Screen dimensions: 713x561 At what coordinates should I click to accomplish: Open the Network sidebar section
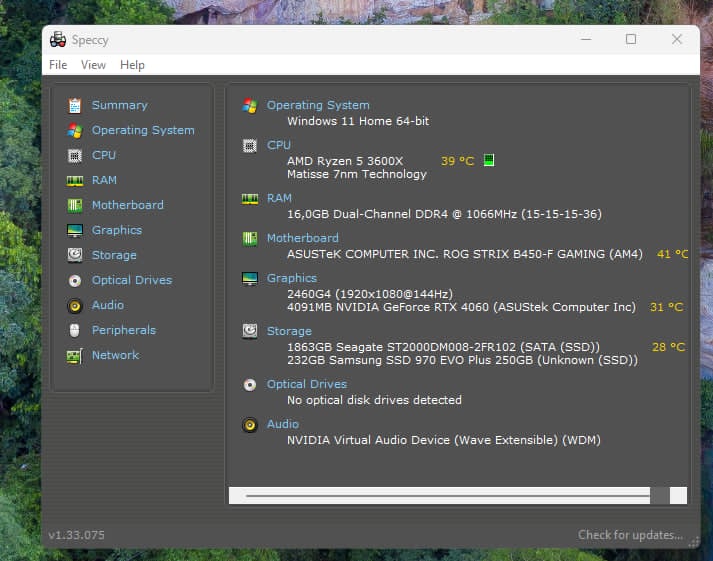click(115, 356)
